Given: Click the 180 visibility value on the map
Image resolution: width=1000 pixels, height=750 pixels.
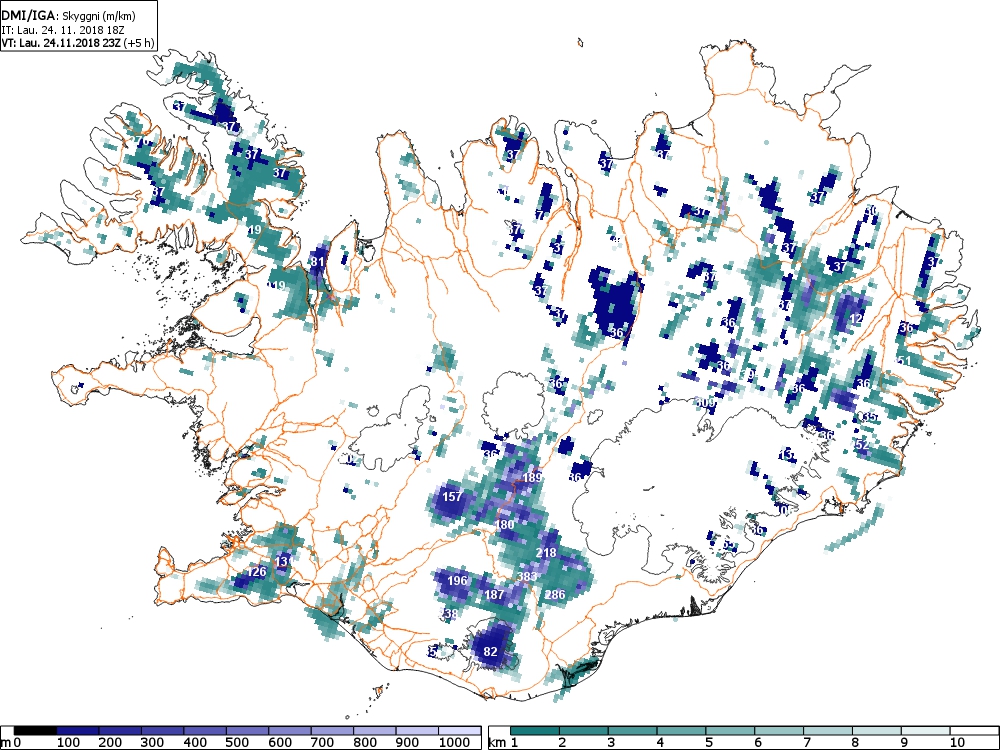Looking at the screenshot, I should coord(504,525).
